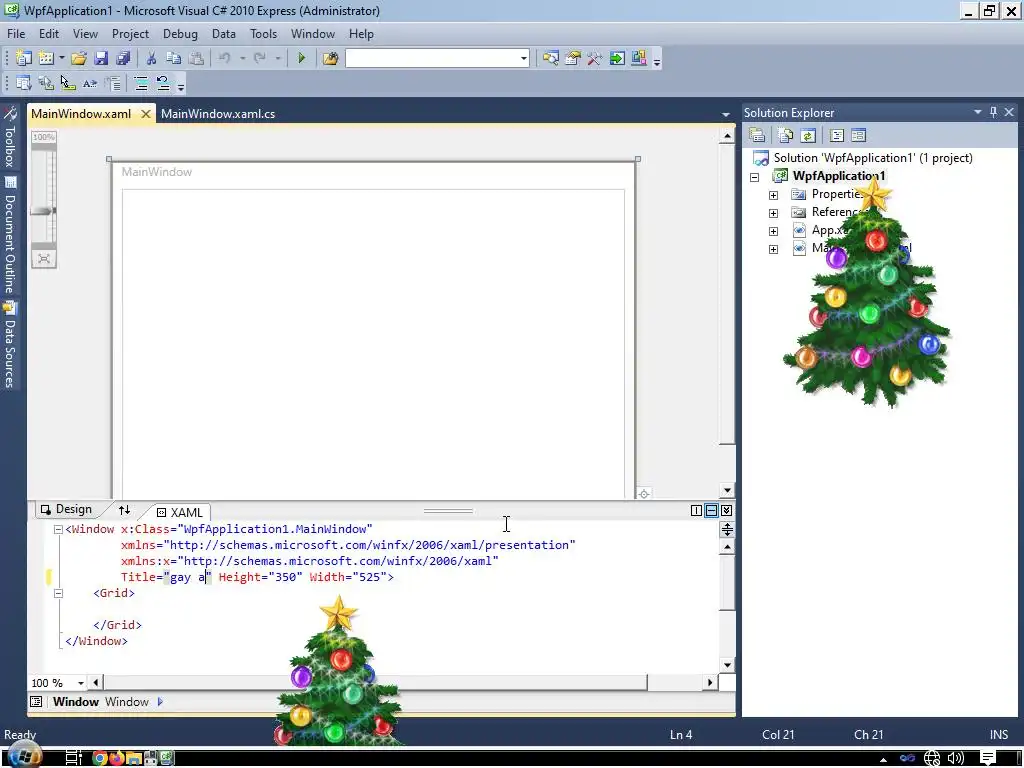Click the Display Object Member List icon
Image resolution: width=1024 pixels, height=768 pixels.
(x=24, y=83)
